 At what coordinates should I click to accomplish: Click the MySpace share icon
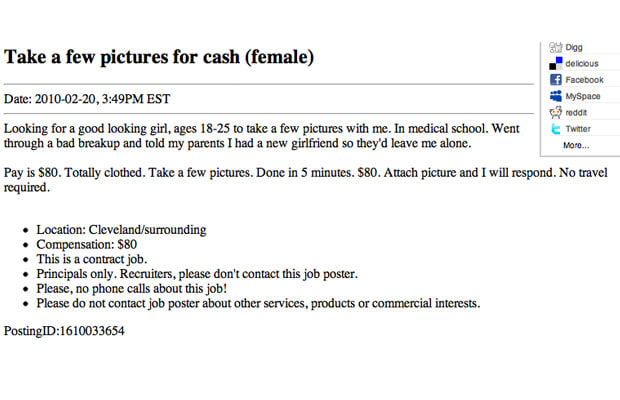pos(556,96)
